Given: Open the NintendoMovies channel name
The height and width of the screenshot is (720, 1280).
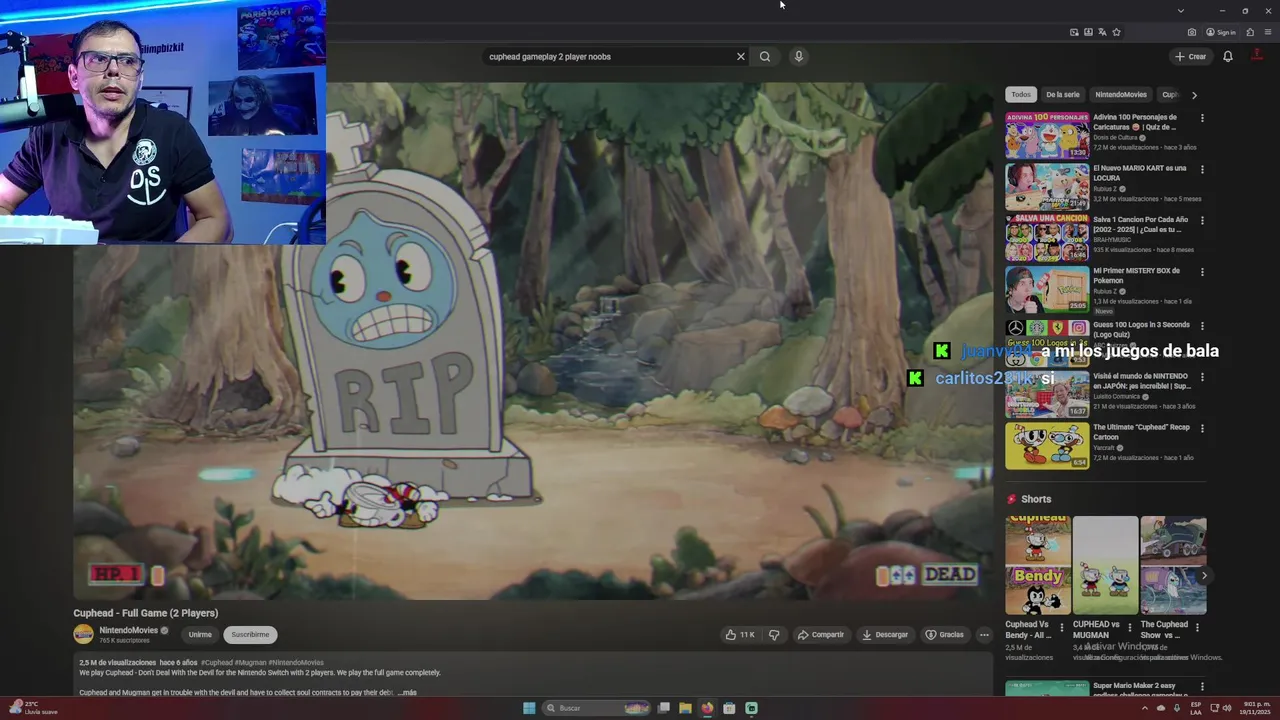Looking at the screenshot, I should tap(128, 631).
